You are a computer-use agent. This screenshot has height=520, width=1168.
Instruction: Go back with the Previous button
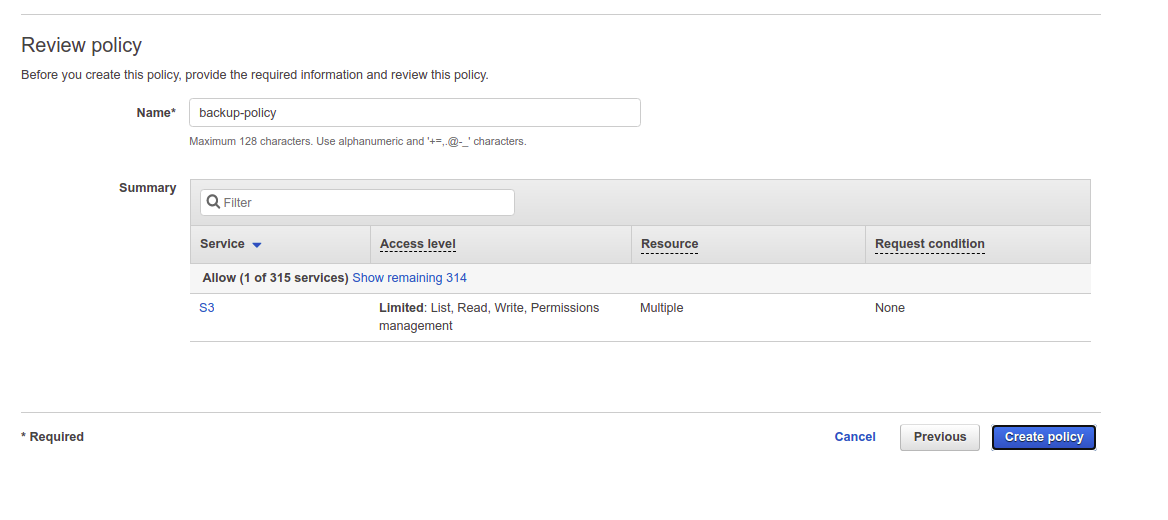[939, 437]
